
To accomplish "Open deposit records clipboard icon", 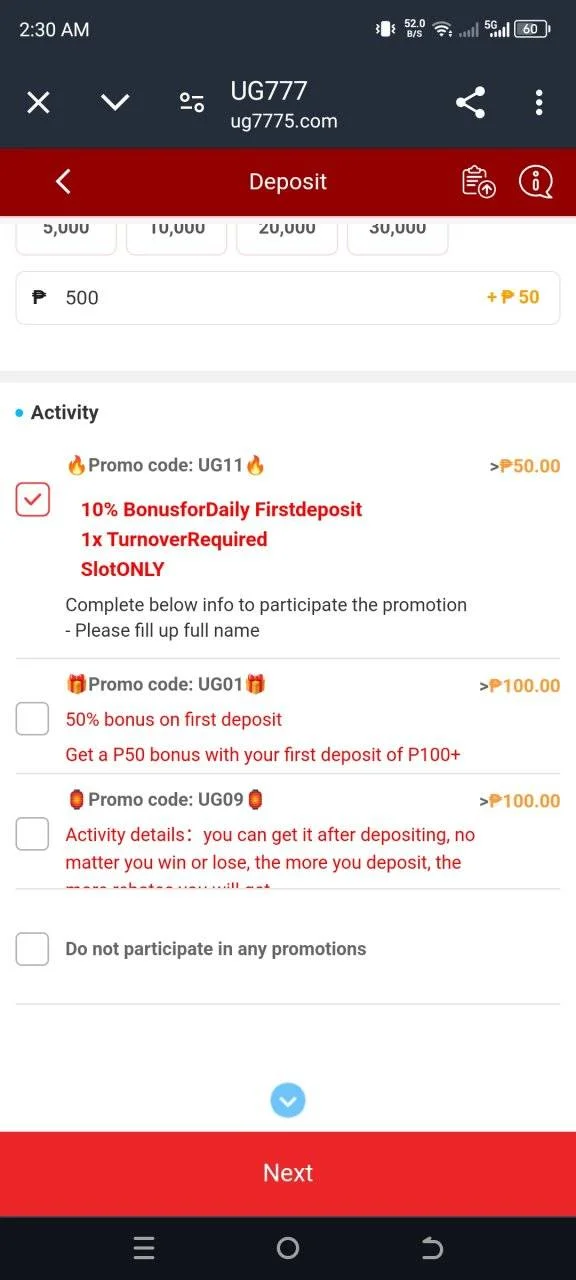I will (479, 181).
